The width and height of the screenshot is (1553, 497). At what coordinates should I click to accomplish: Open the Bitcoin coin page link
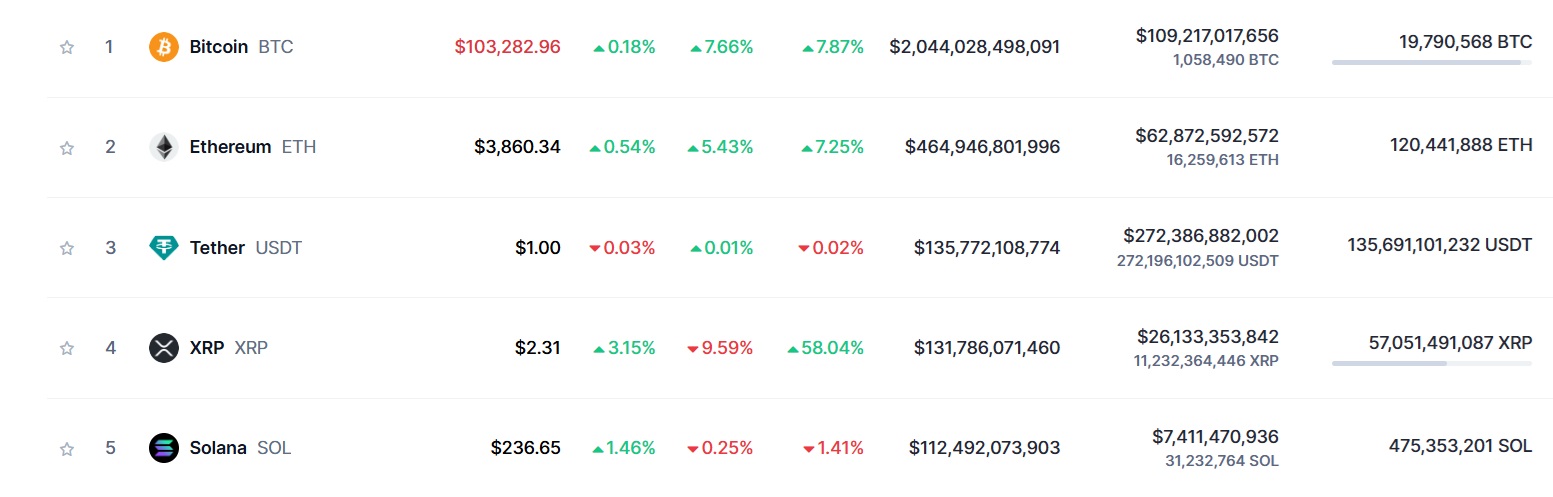coord(241,47)
